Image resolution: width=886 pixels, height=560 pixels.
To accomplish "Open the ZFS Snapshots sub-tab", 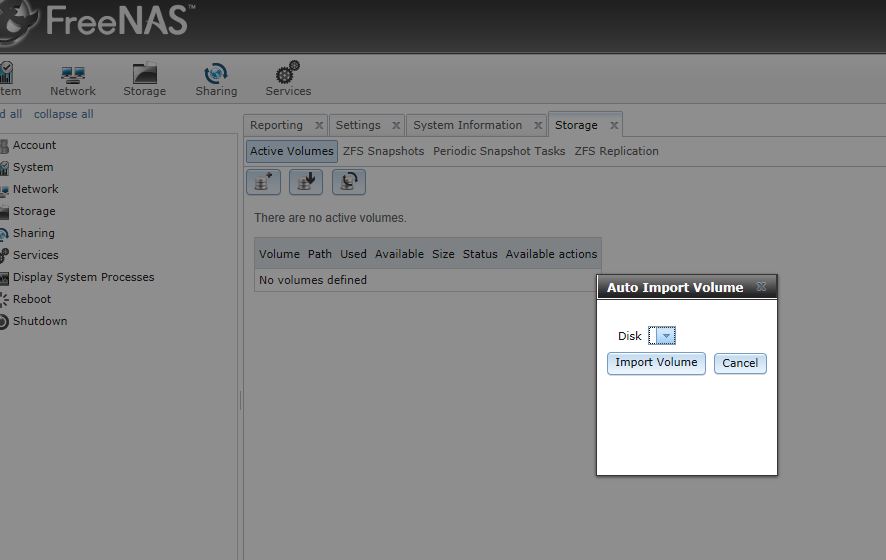I will point(383,151).
